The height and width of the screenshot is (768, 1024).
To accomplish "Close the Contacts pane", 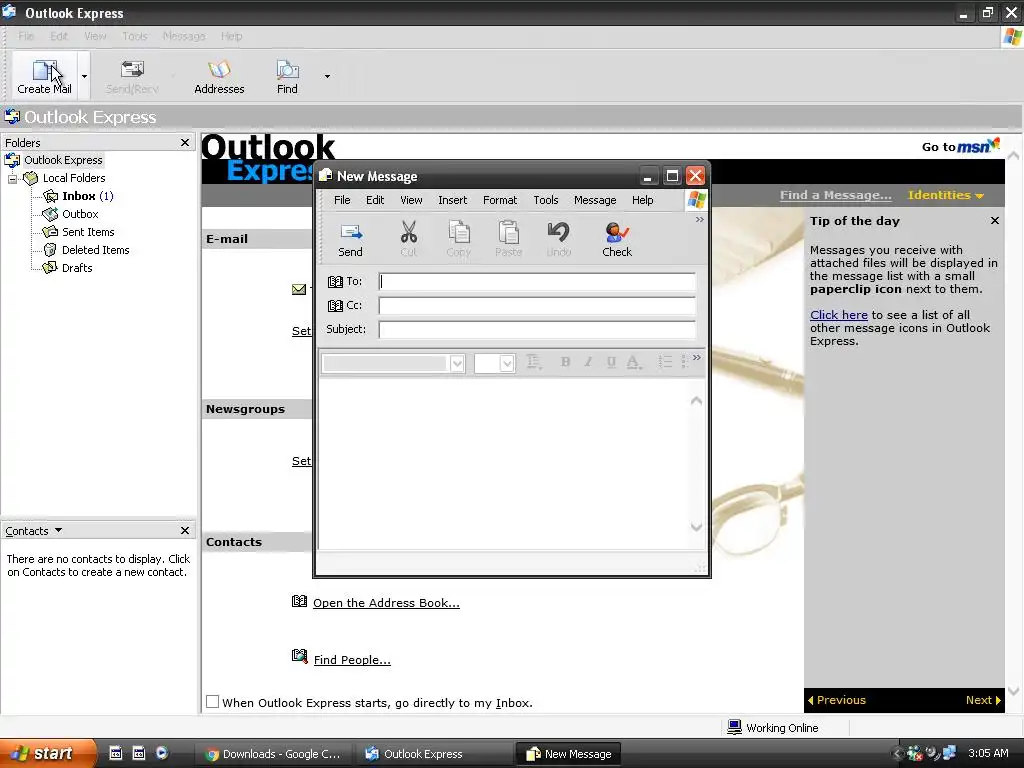I will pos(185,530).
